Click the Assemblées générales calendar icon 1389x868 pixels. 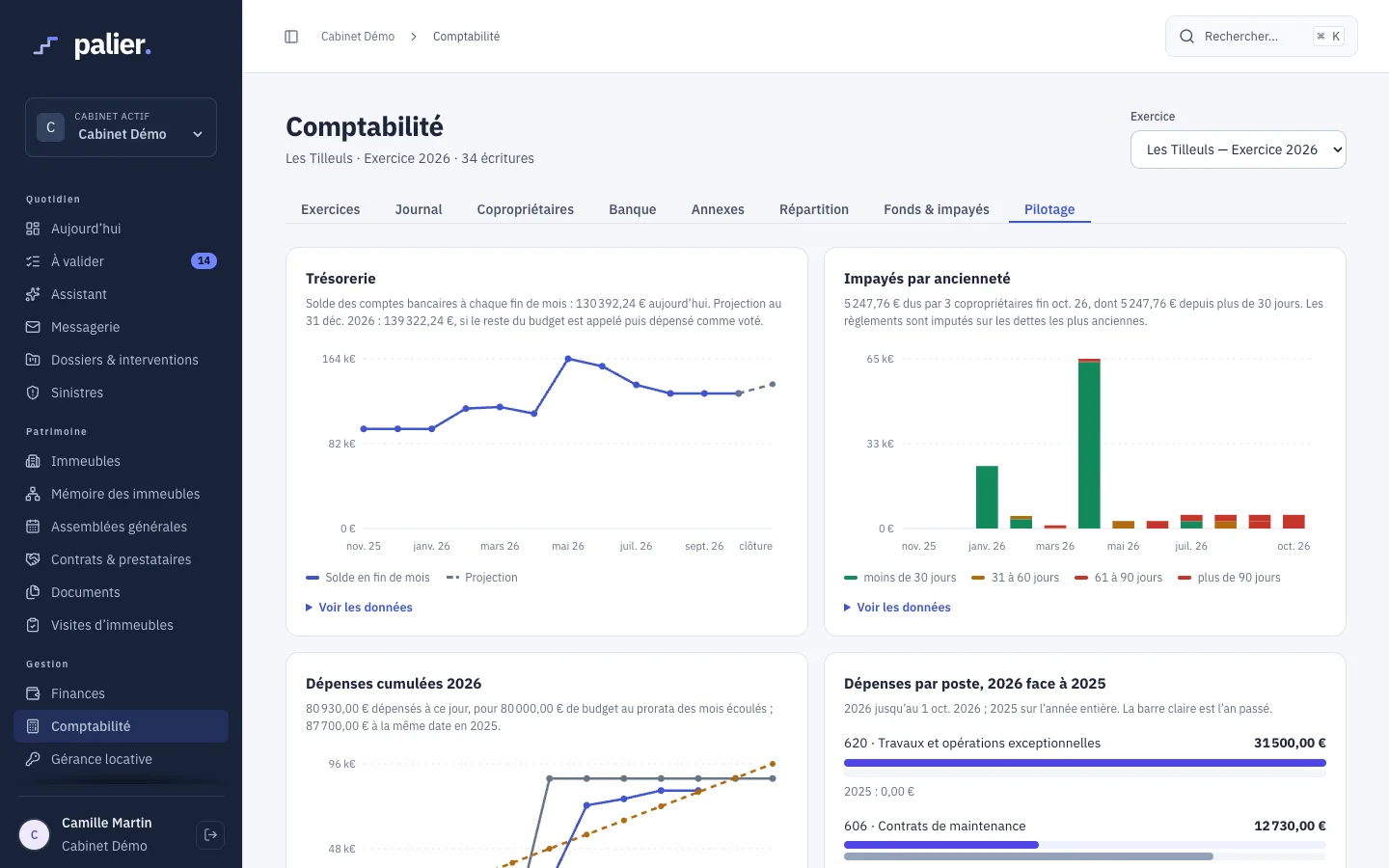(33, 527)
